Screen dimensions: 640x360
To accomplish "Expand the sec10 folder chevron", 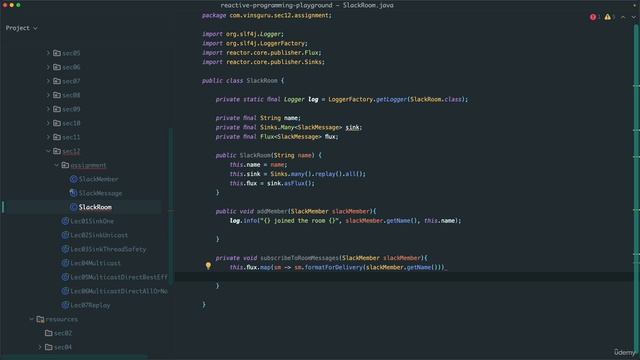I will (48, 123).
